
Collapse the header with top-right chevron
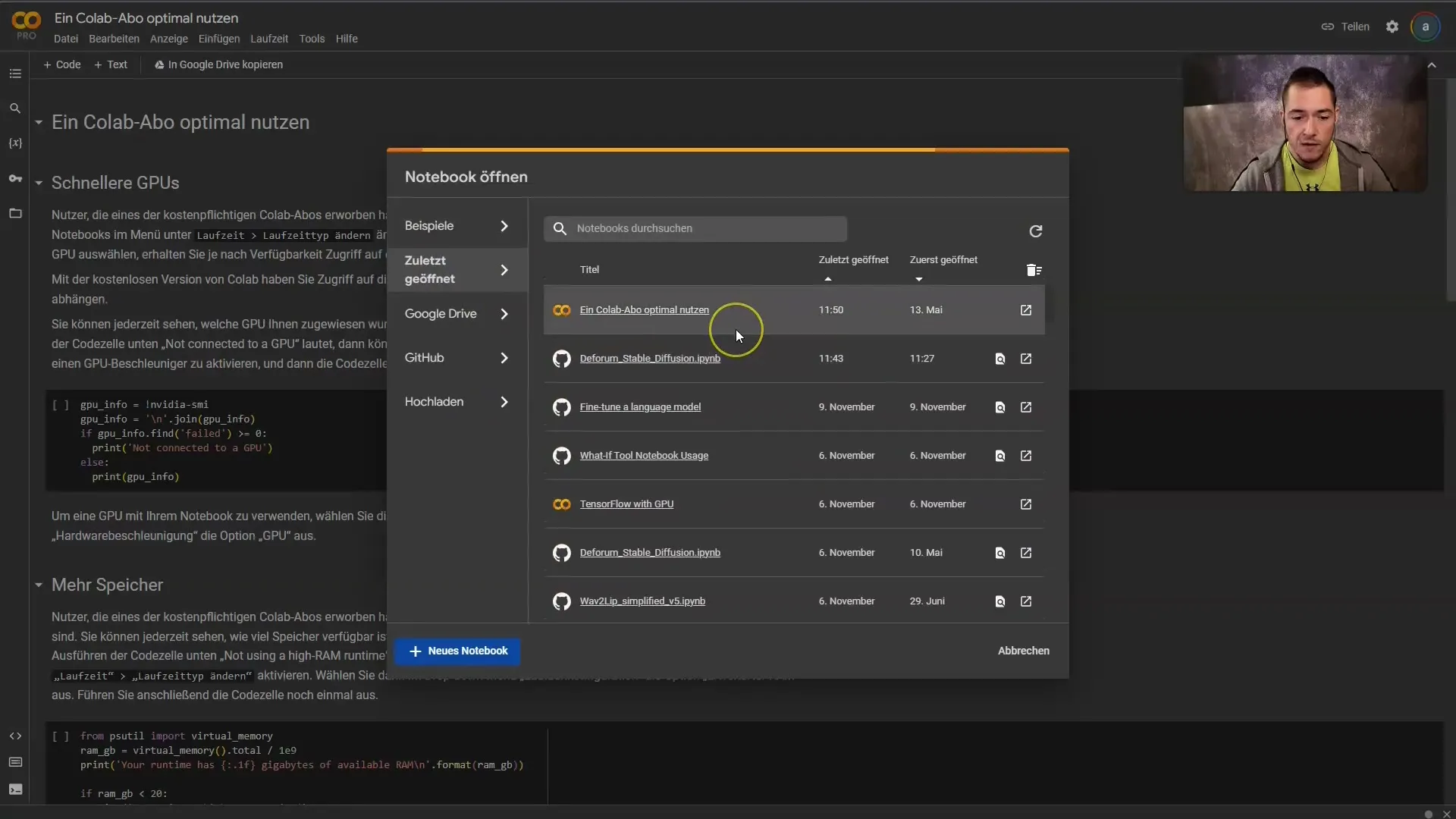(x=1432, y=65)
